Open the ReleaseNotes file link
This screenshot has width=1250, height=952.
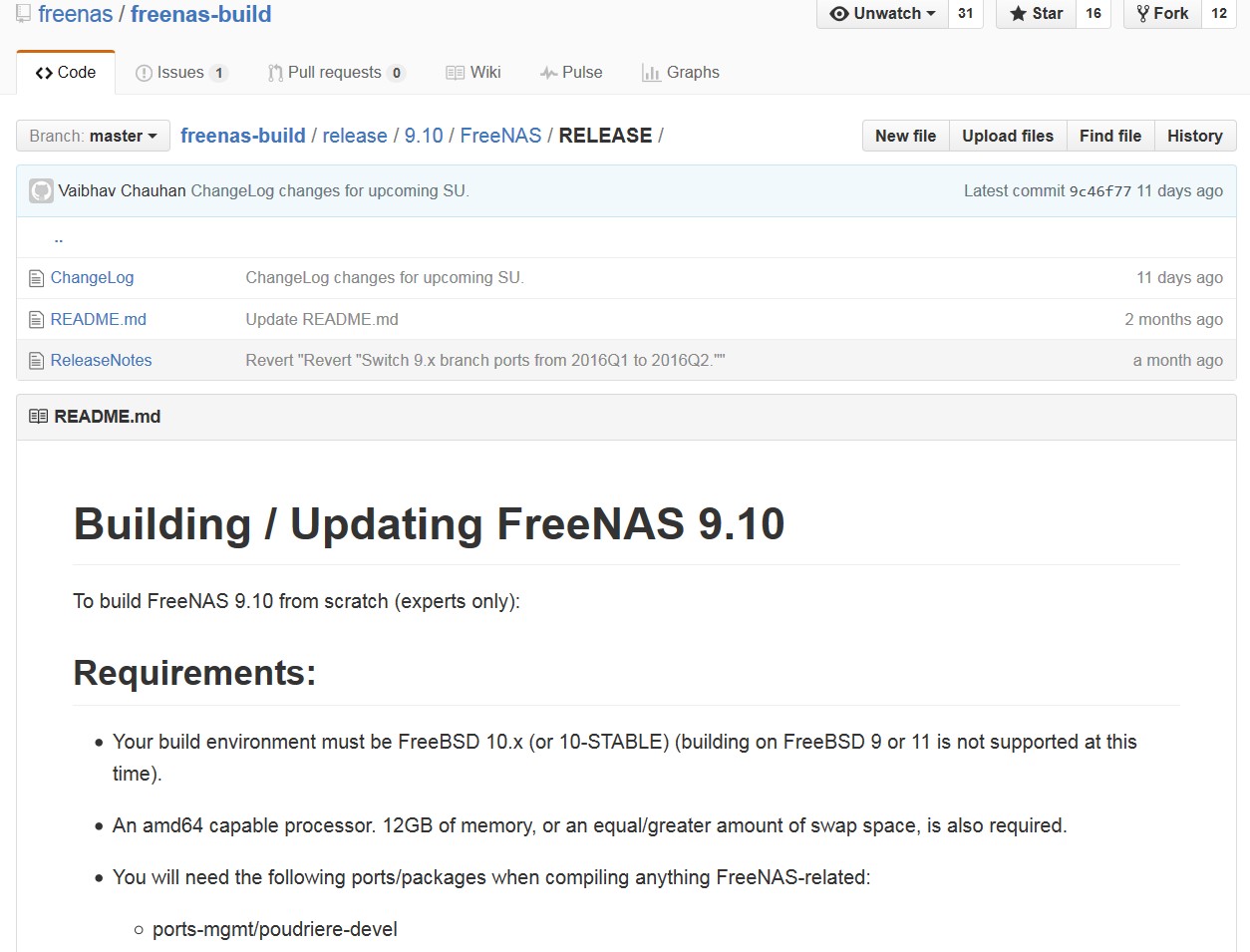(x=102, y=361)
